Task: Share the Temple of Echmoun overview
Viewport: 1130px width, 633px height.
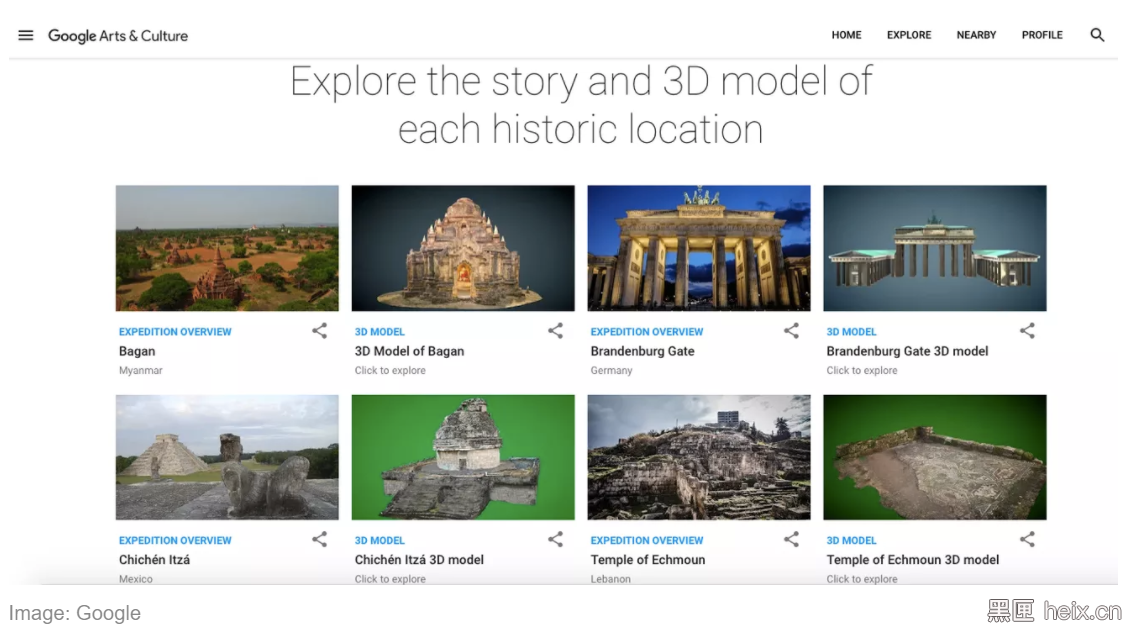Action: (x=791, y=540)
